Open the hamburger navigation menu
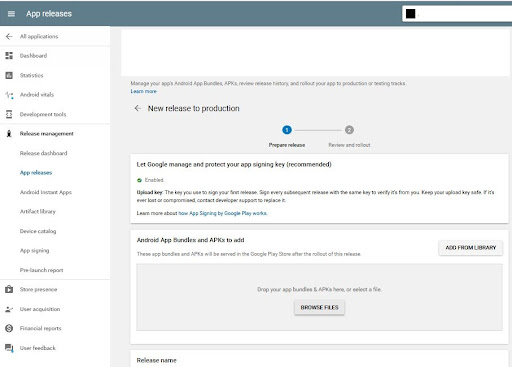Viewport: 512px width, 367px height. coord(11,14)
